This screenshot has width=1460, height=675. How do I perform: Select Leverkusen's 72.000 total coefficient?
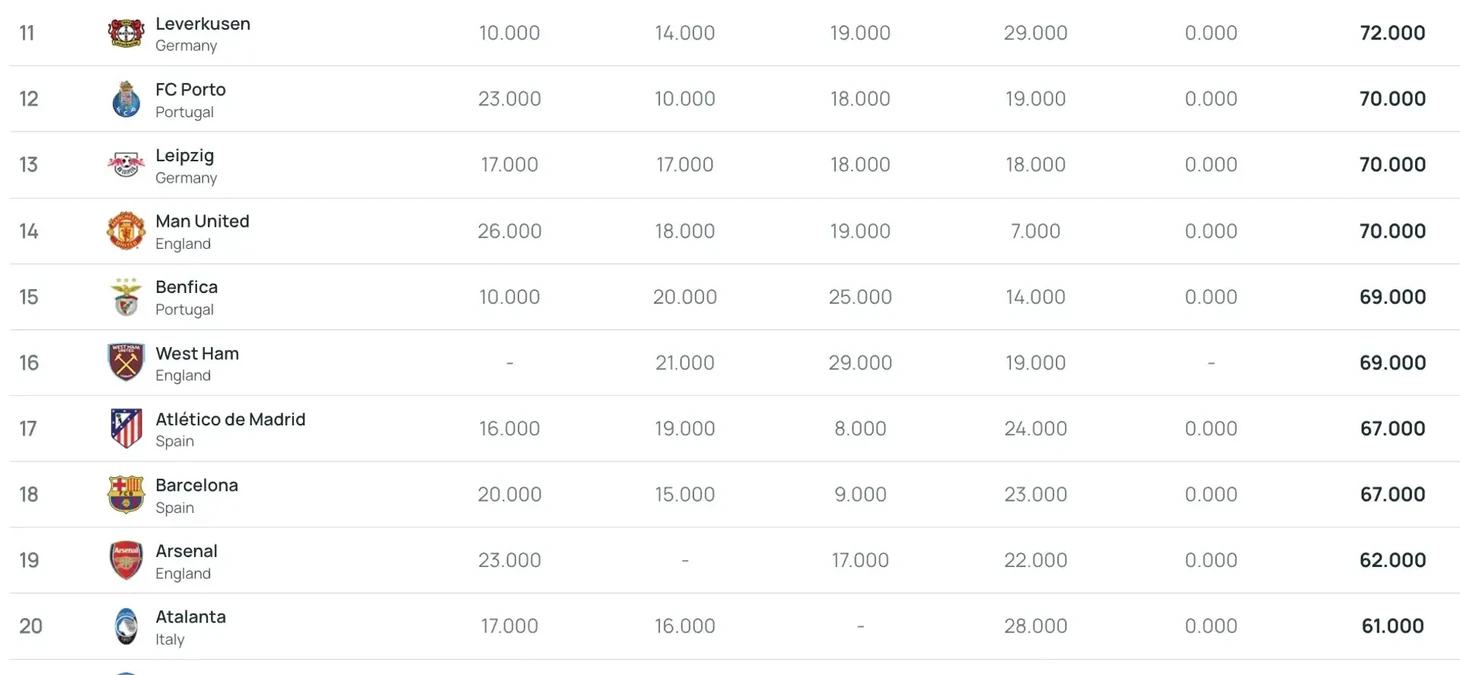pos(1392,33)
